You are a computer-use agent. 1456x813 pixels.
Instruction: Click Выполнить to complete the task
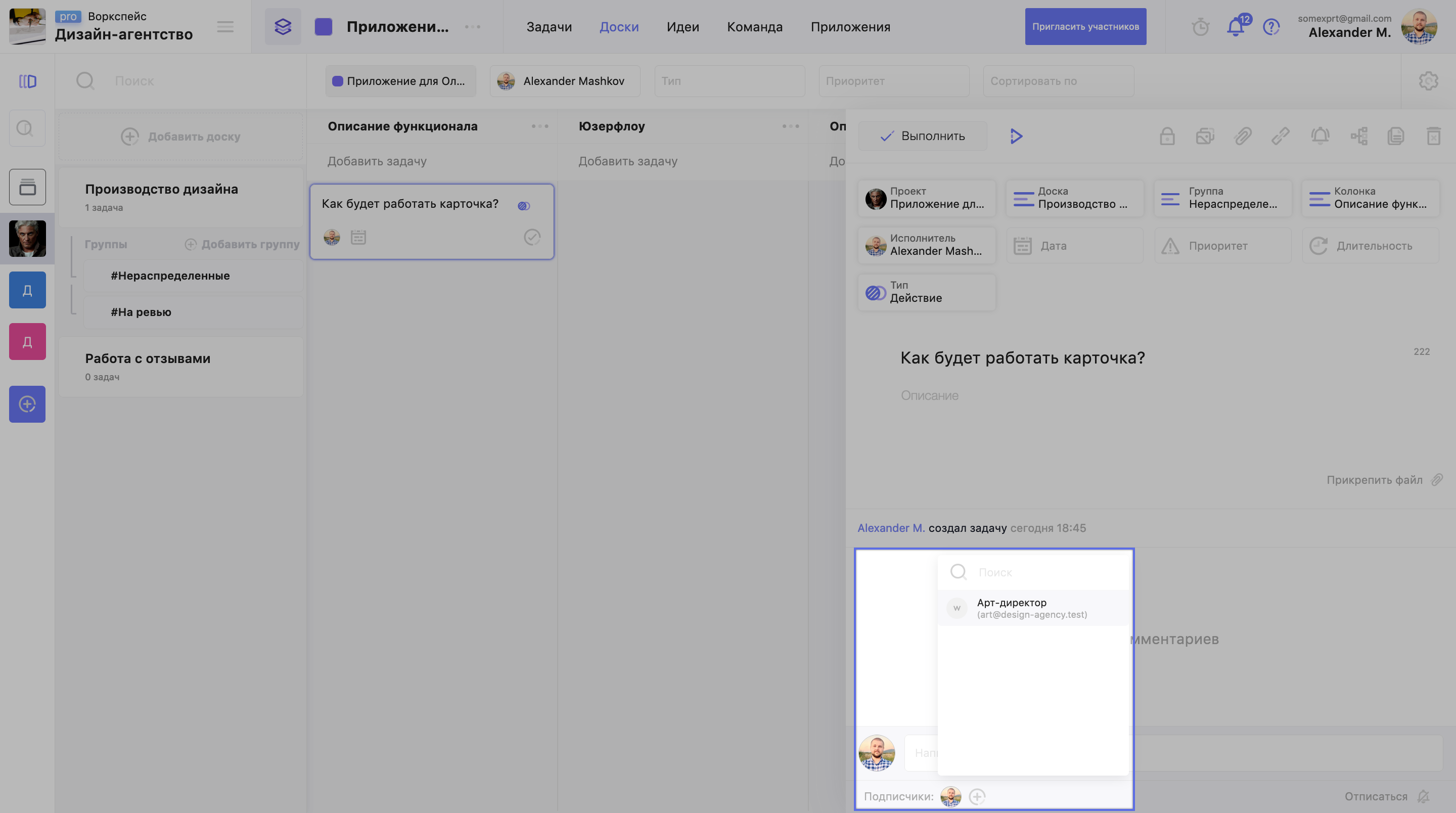click(x=923, y=136)
